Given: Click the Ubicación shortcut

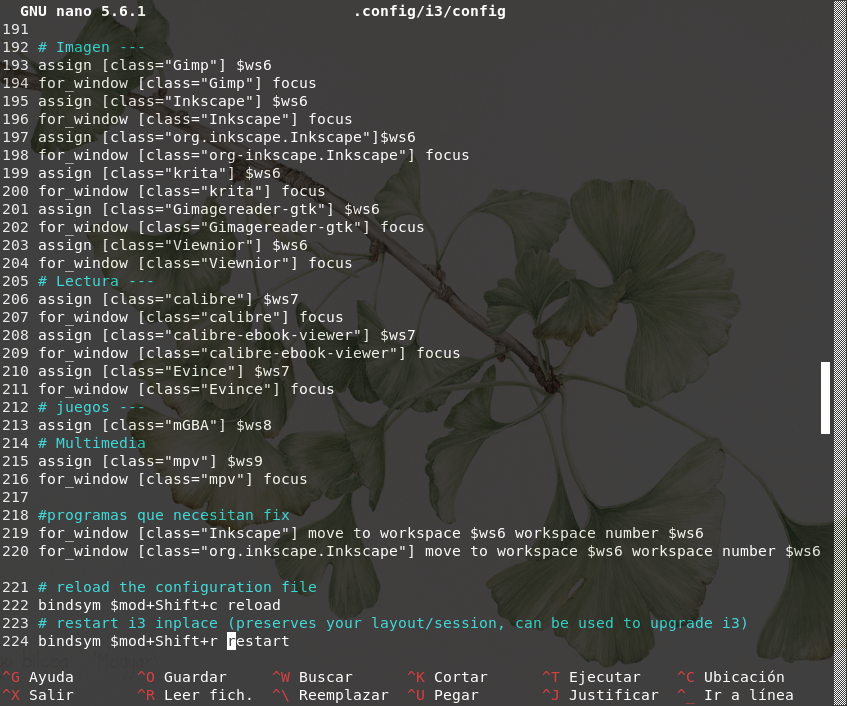Looking at the screenshot, I should coord(729,677).
